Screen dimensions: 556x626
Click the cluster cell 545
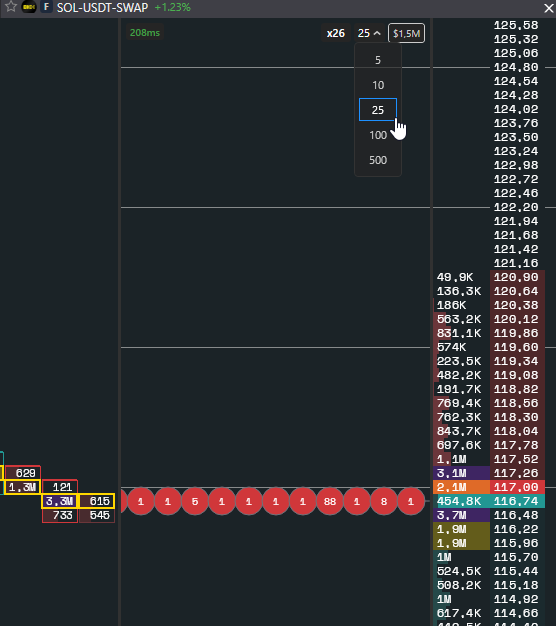click(x=97, y=515)
